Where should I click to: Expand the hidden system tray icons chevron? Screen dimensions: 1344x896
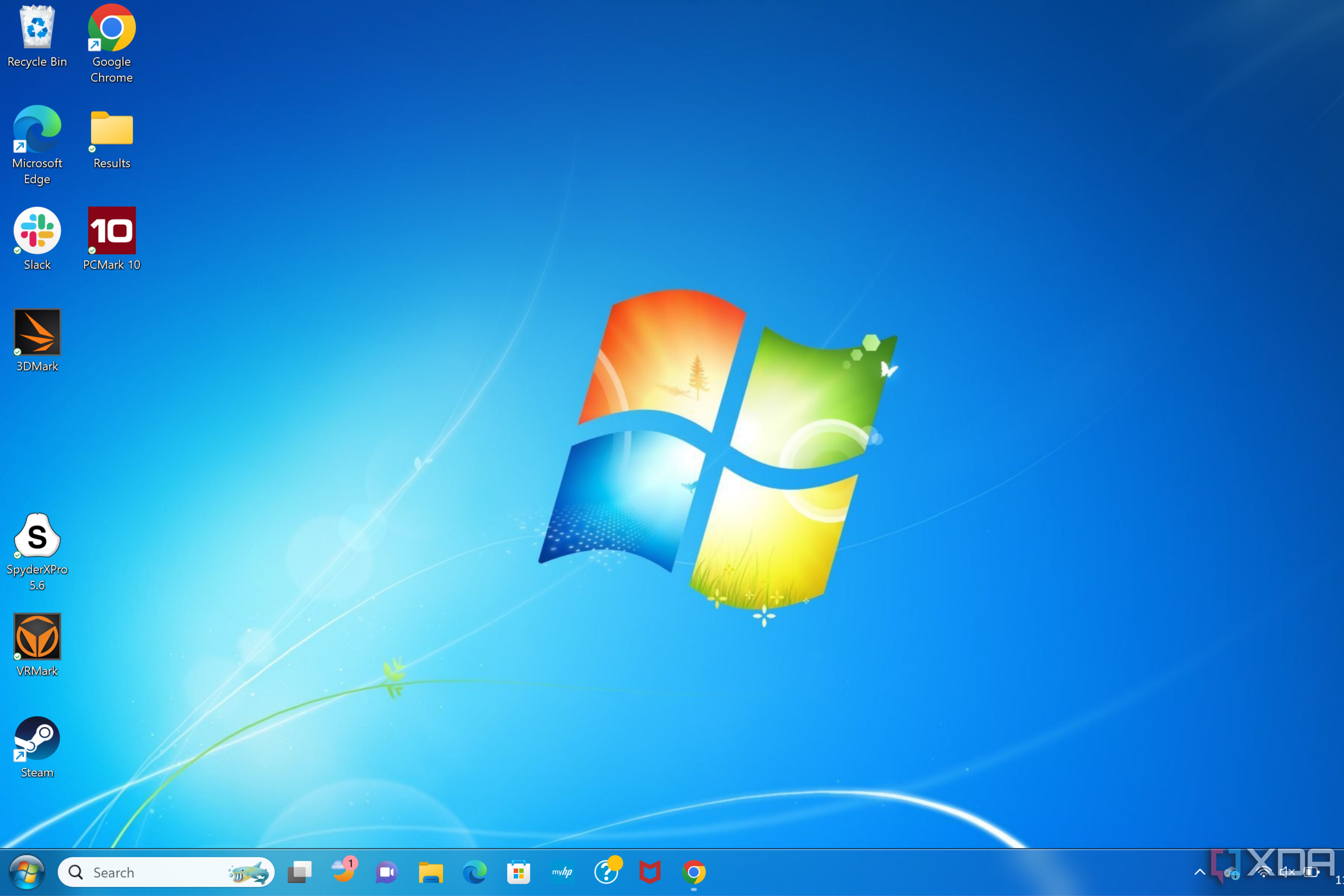(x=1200, y=872)
